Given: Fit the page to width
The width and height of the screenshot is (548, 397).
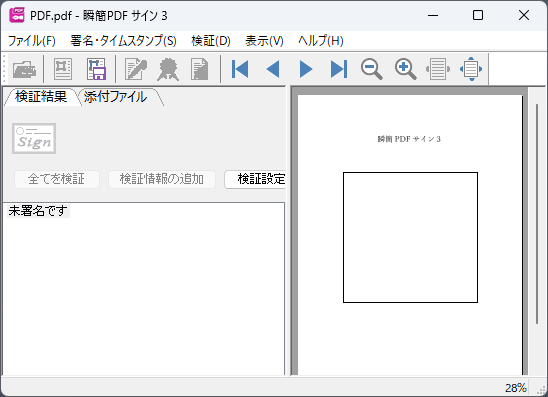Looking at the screenshot, I should coord(438,69).
